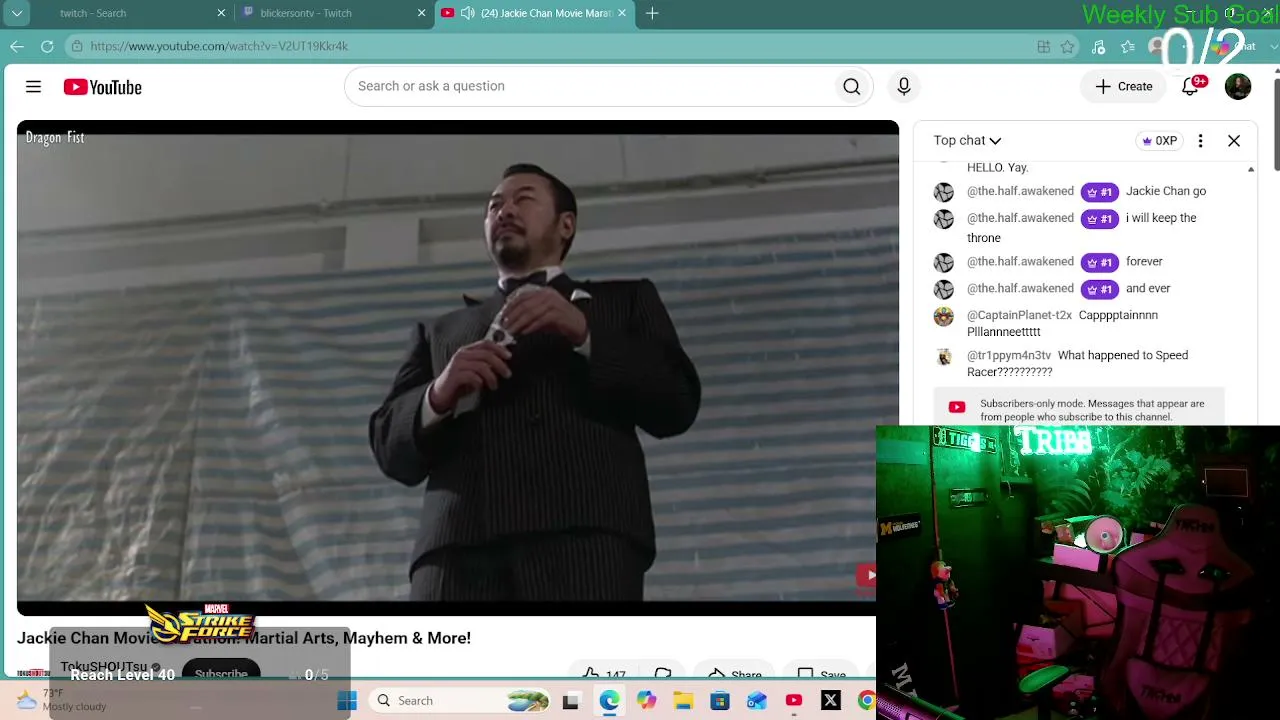The width and height of the screenshot is (1280, 720).
Task: Open the tab actions dropdown chevron
Action: click(x=17, y=13)
